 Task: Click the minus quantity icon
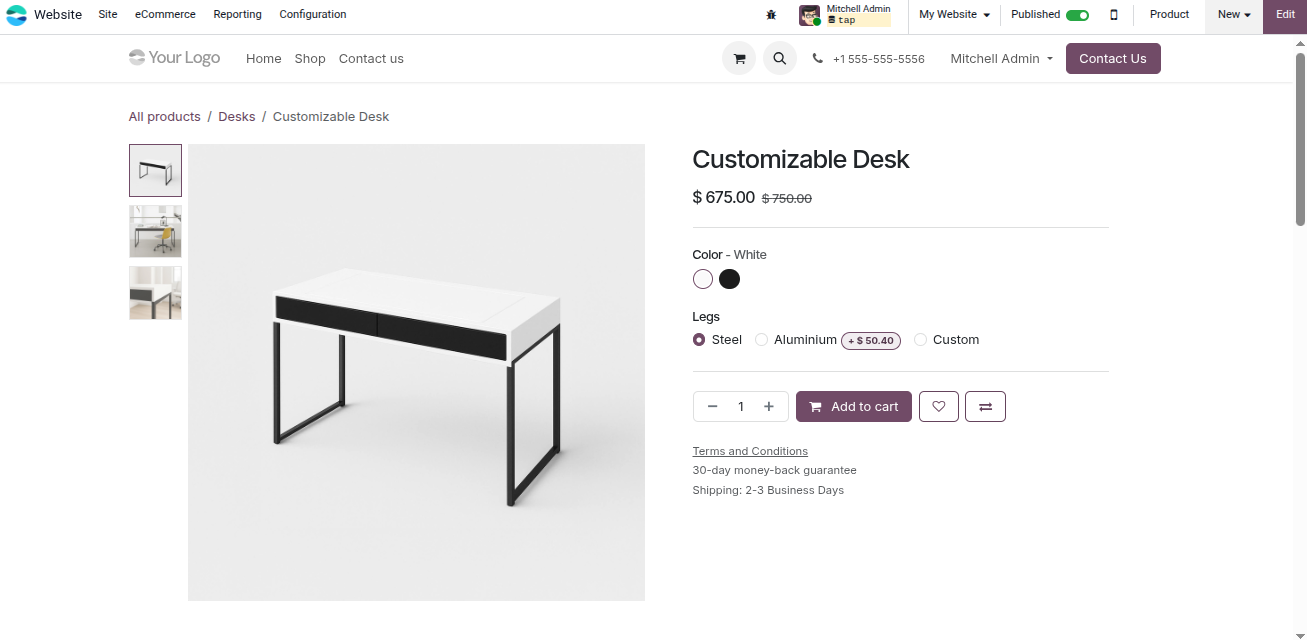712,406
